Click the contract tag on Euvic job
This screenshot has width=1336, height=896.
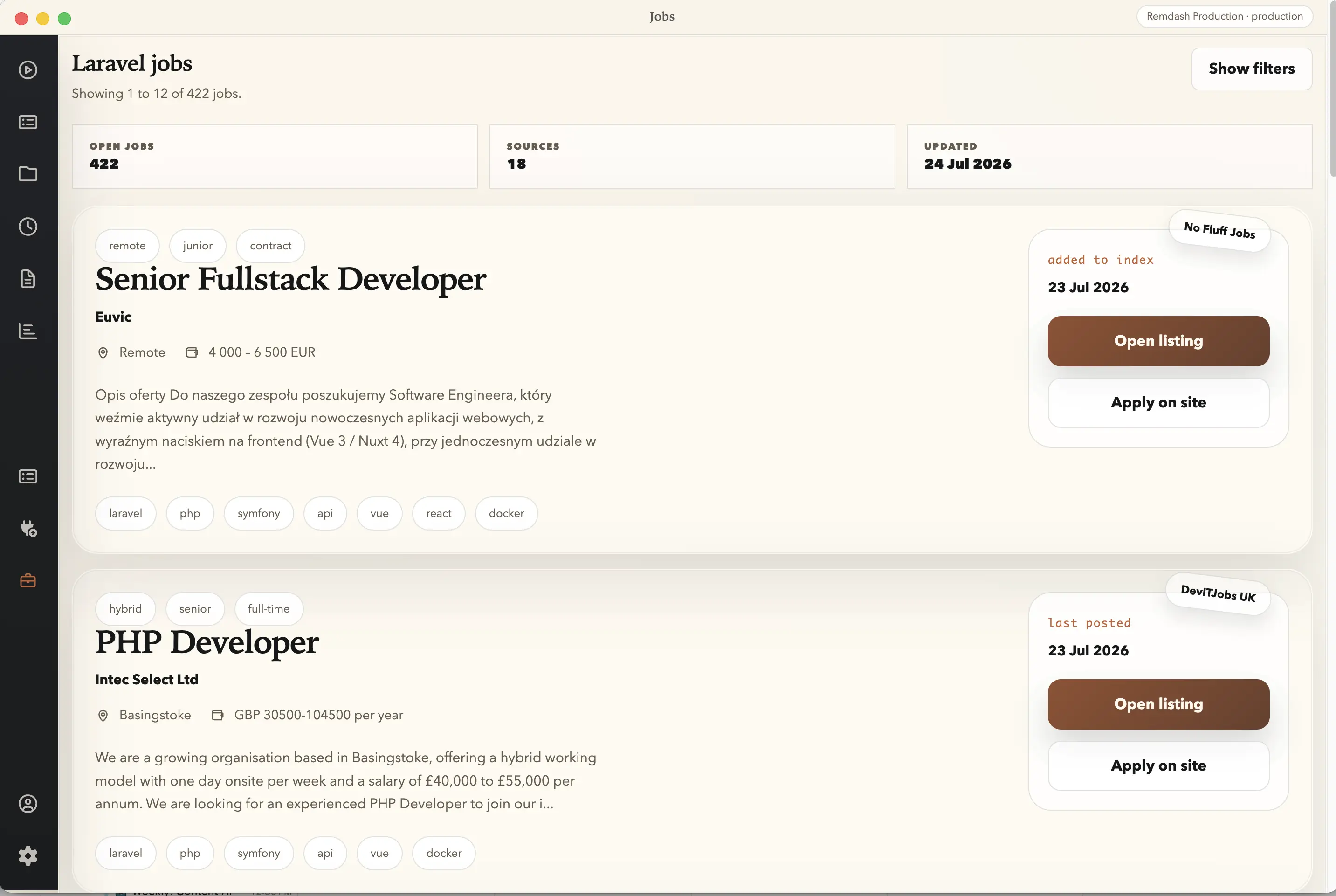point(270,246)
